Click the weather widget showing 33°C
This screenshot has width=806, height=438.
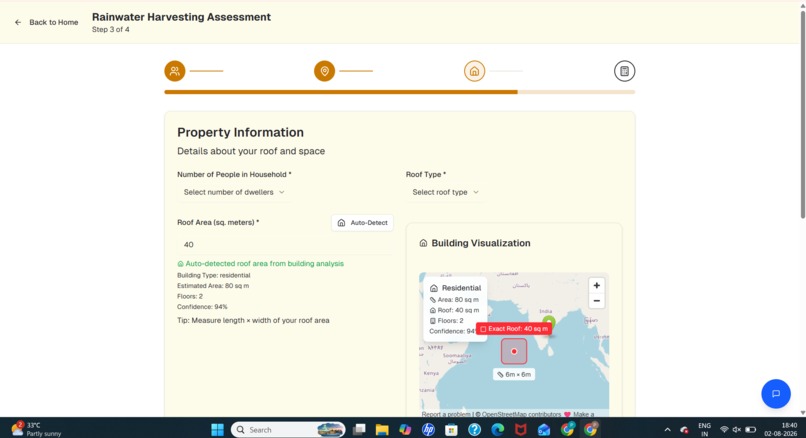tap(36, 429)
